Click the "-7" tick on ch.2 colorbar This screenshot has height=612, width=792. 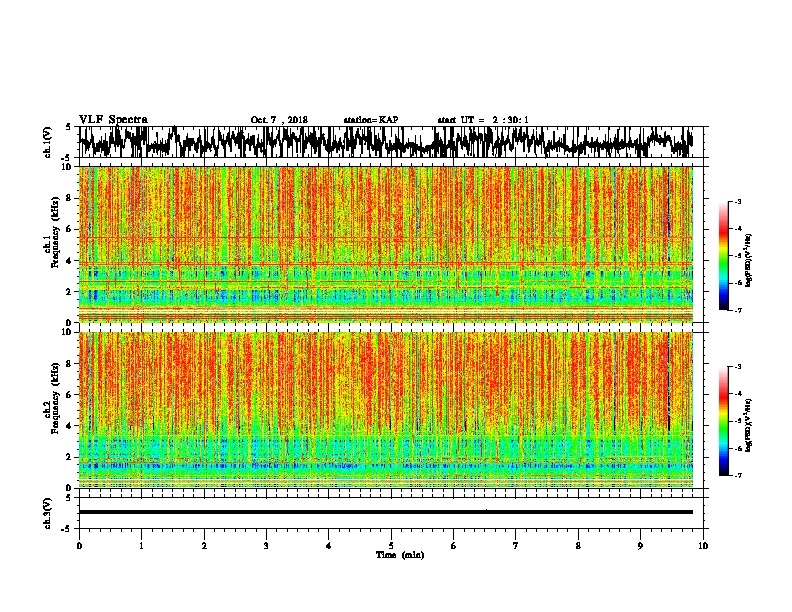click(x=738, y=475)
